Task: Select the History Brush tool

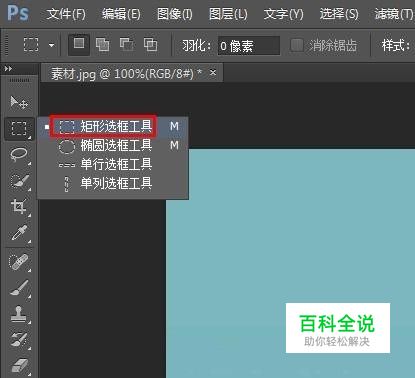Action: point(19,340)
